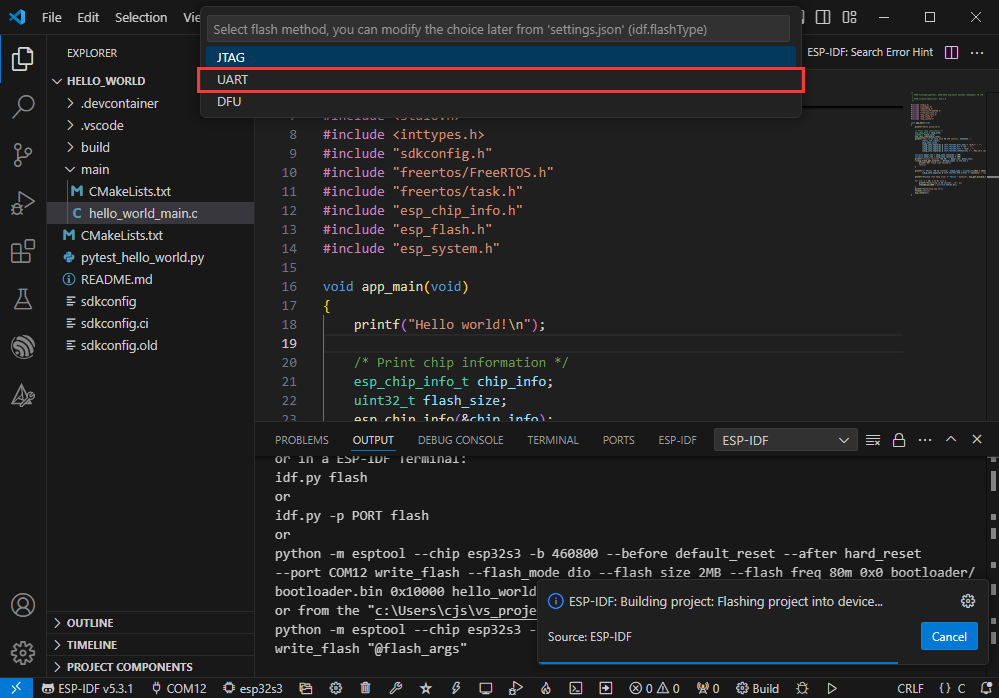Viewport: 999px width, 698px height.
Task: Switch to the TERMINAL tab
Action: point(553,440)
